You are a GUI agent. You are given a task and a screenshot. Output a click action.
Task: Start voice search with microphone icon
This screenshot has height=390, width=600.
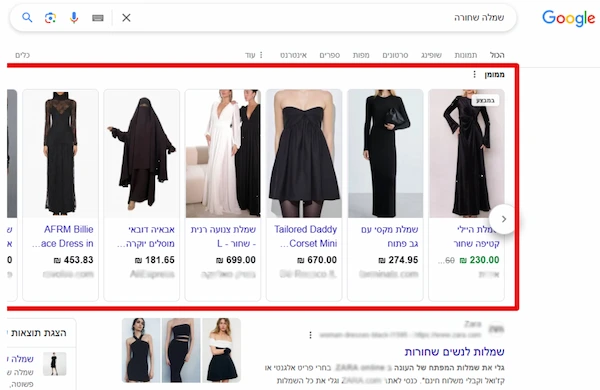click(x=74, y=17)
